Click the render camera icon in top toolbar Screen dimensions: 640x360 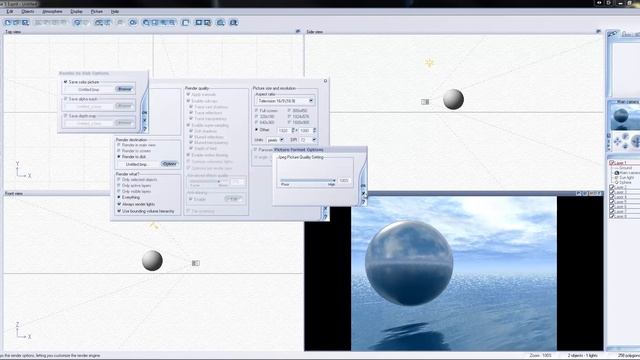pyautogui.click(x=233, y=22)
